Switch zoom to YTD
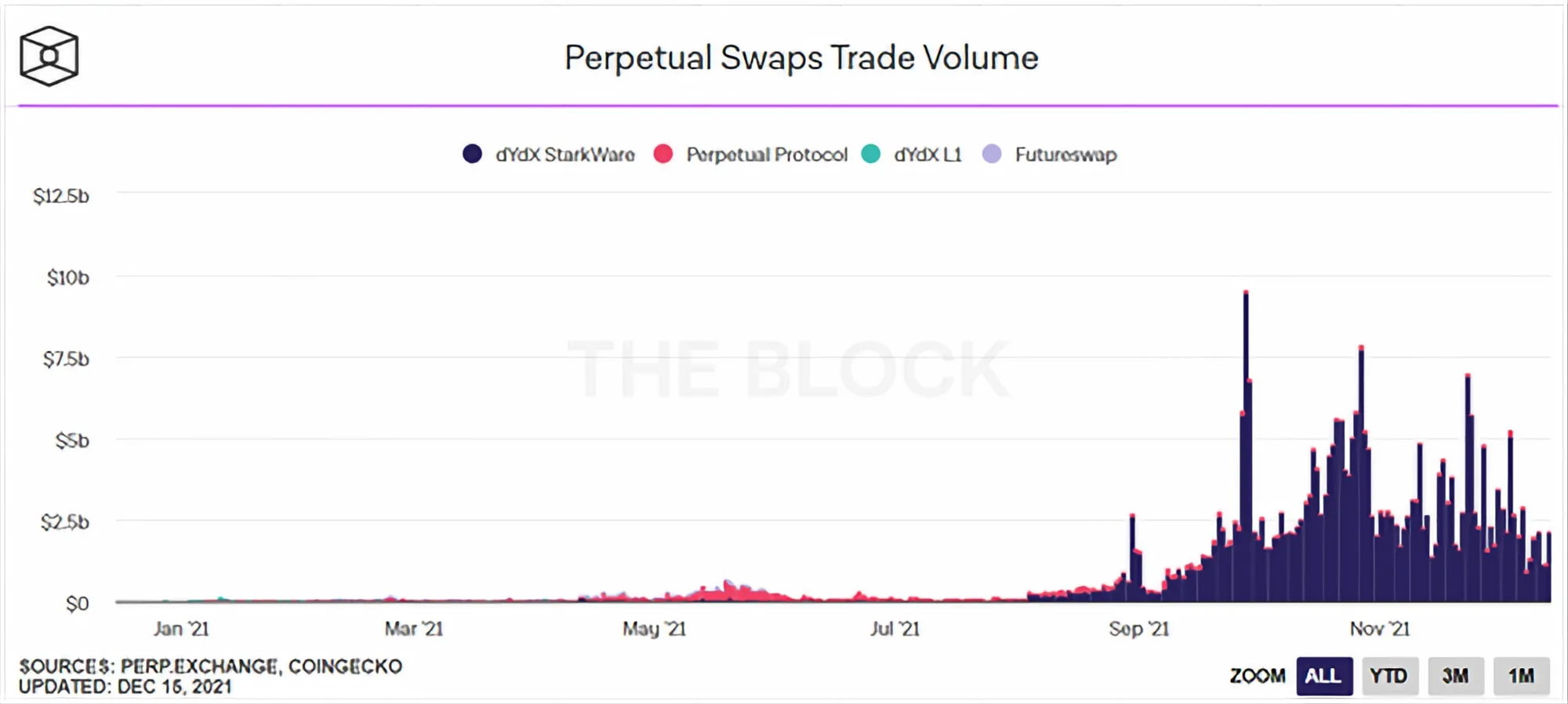1568x704 pixels. [1389, 676]
